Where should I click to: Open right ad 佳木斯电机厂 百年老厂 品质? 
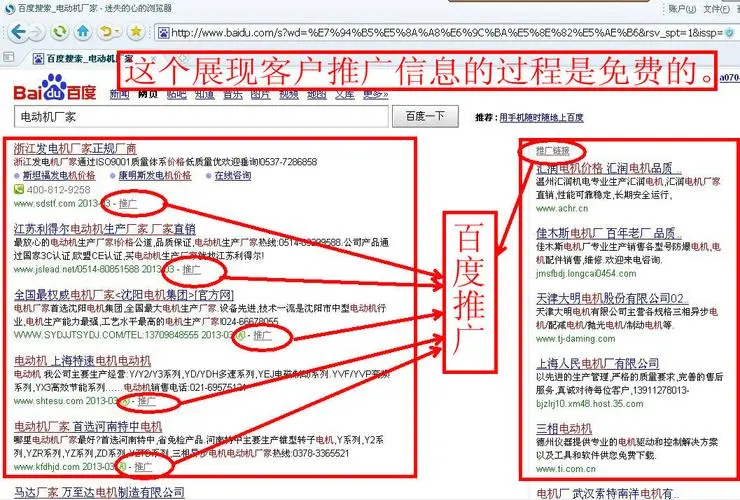click(608, 233)
